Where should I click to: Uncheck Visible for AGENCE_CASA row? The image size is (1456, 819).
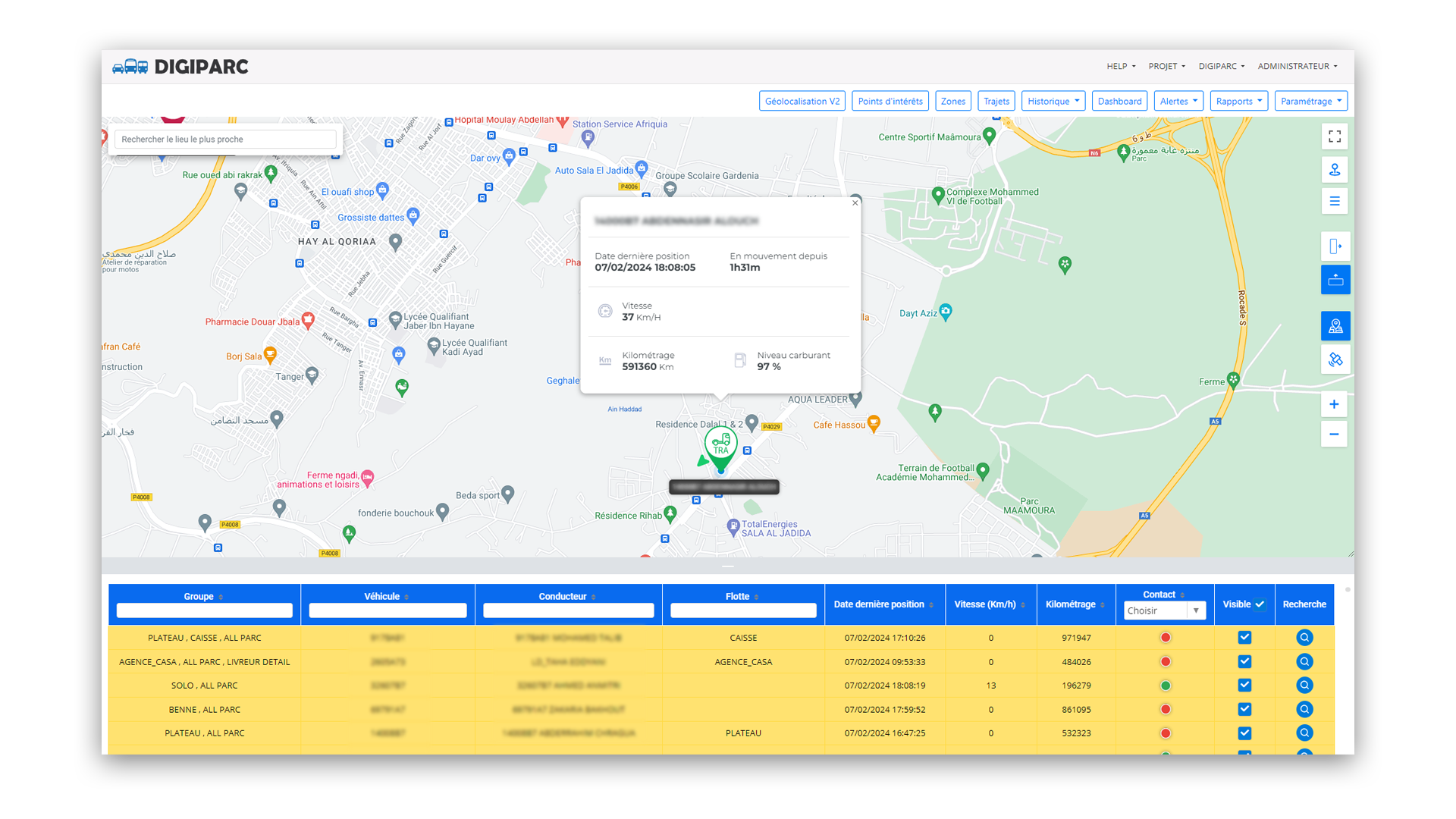point(1244,662)
